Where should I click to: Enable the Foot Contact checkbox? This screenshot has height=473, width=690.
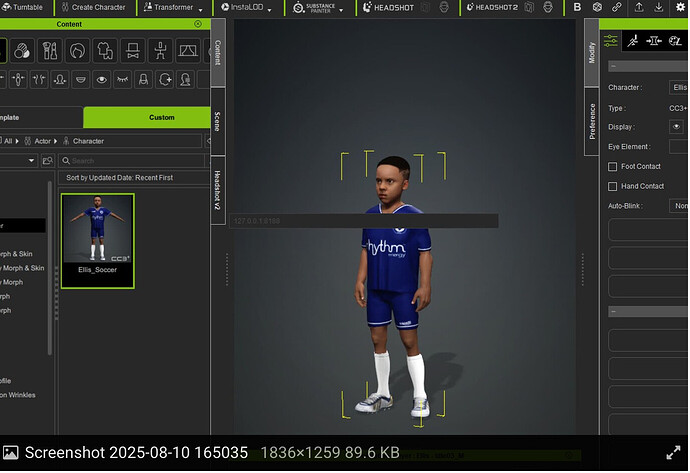613,167
